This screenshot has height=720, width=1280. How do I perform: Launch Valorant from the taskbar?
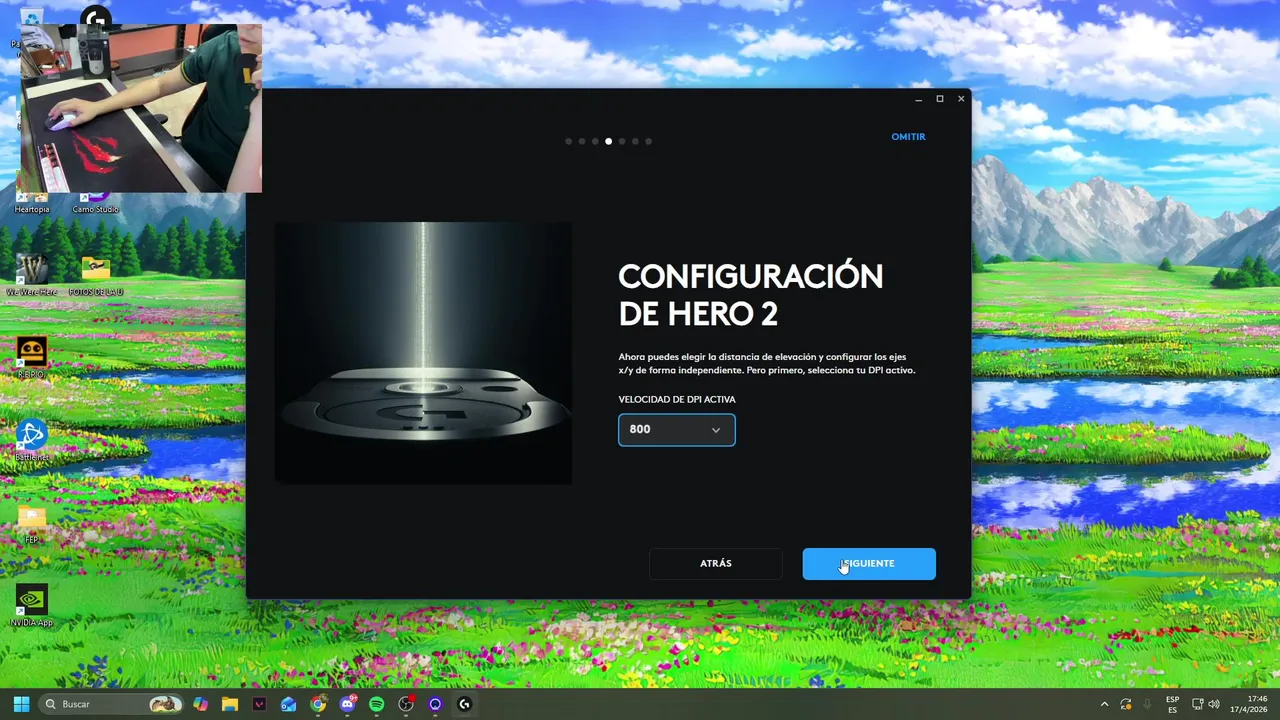click(259, 704)
